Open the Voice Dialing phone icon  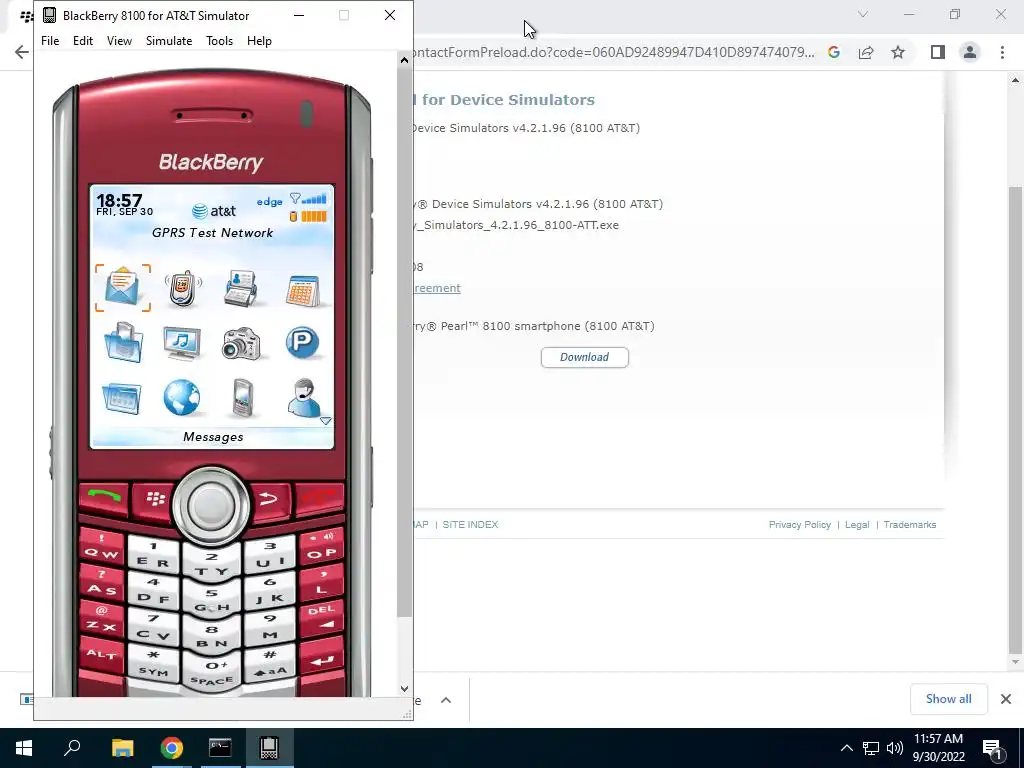pos(182,288)
